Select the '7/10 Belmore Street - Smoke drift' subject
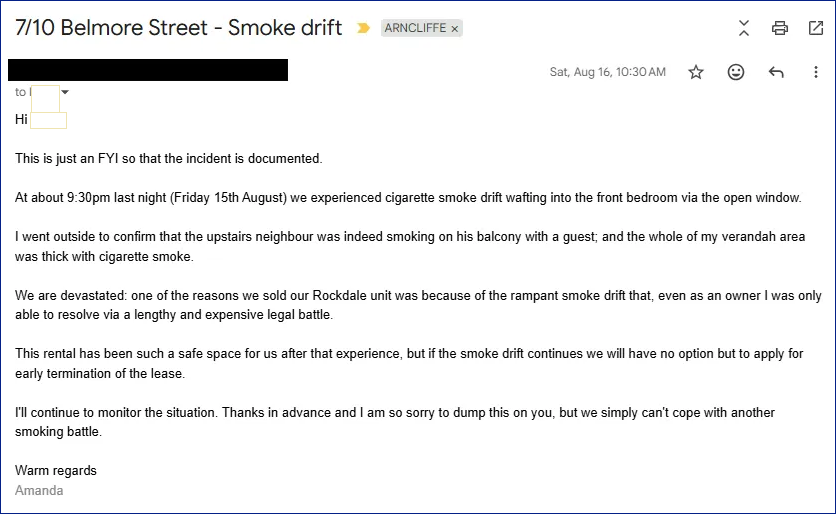The height and width of the screenshot is (514, 836). tap(179, 28)
